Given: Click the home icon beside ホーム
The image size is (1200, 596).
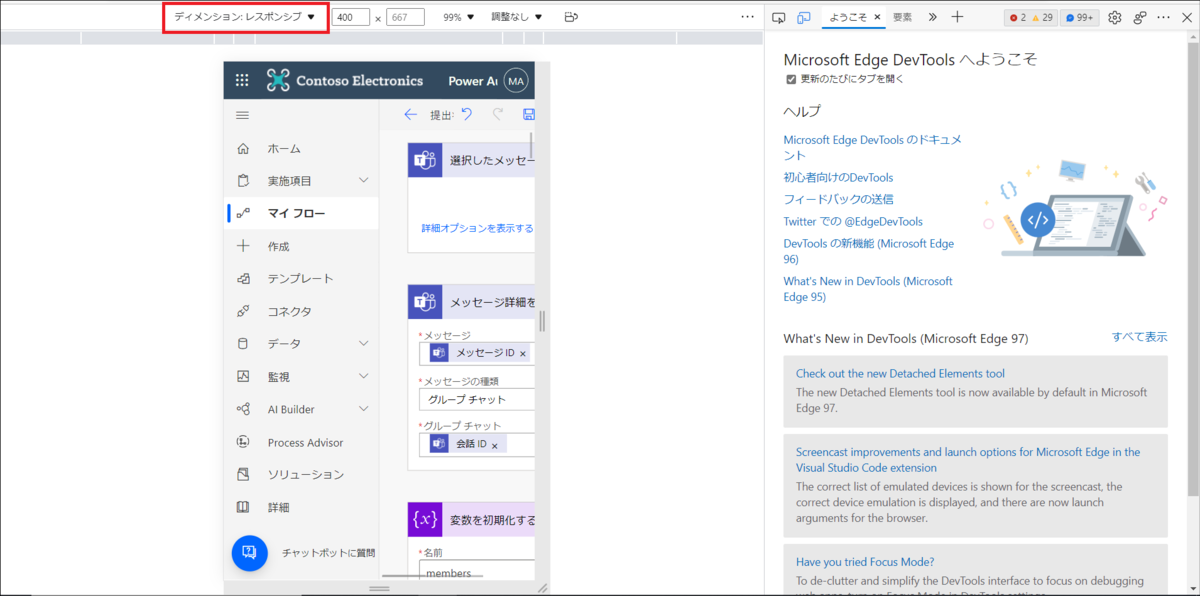Looking at the screenshot, I should (x=243, y=148).
